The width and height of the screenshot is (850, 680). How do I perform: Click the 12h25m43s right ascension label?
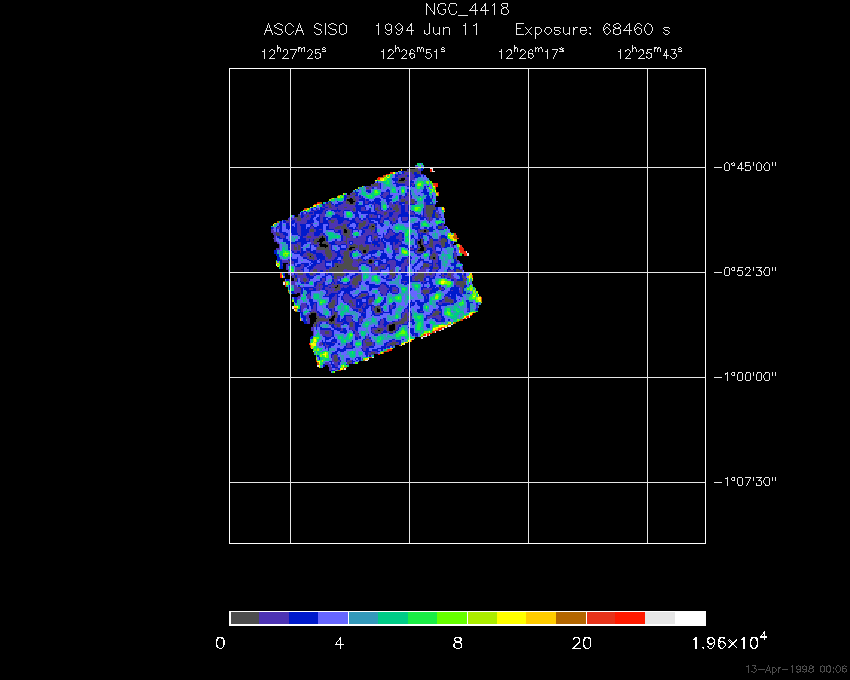[x=650, y=53]
